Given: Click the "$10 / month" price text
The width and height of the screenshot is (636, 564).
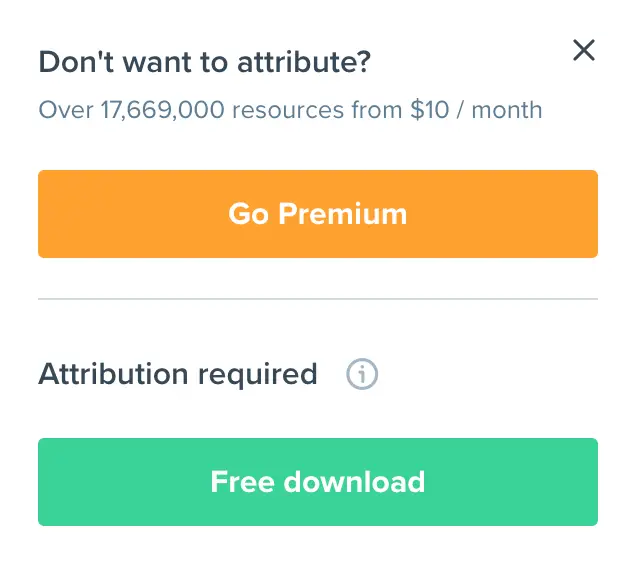Looking at the screenshot, I should (476, 110).
